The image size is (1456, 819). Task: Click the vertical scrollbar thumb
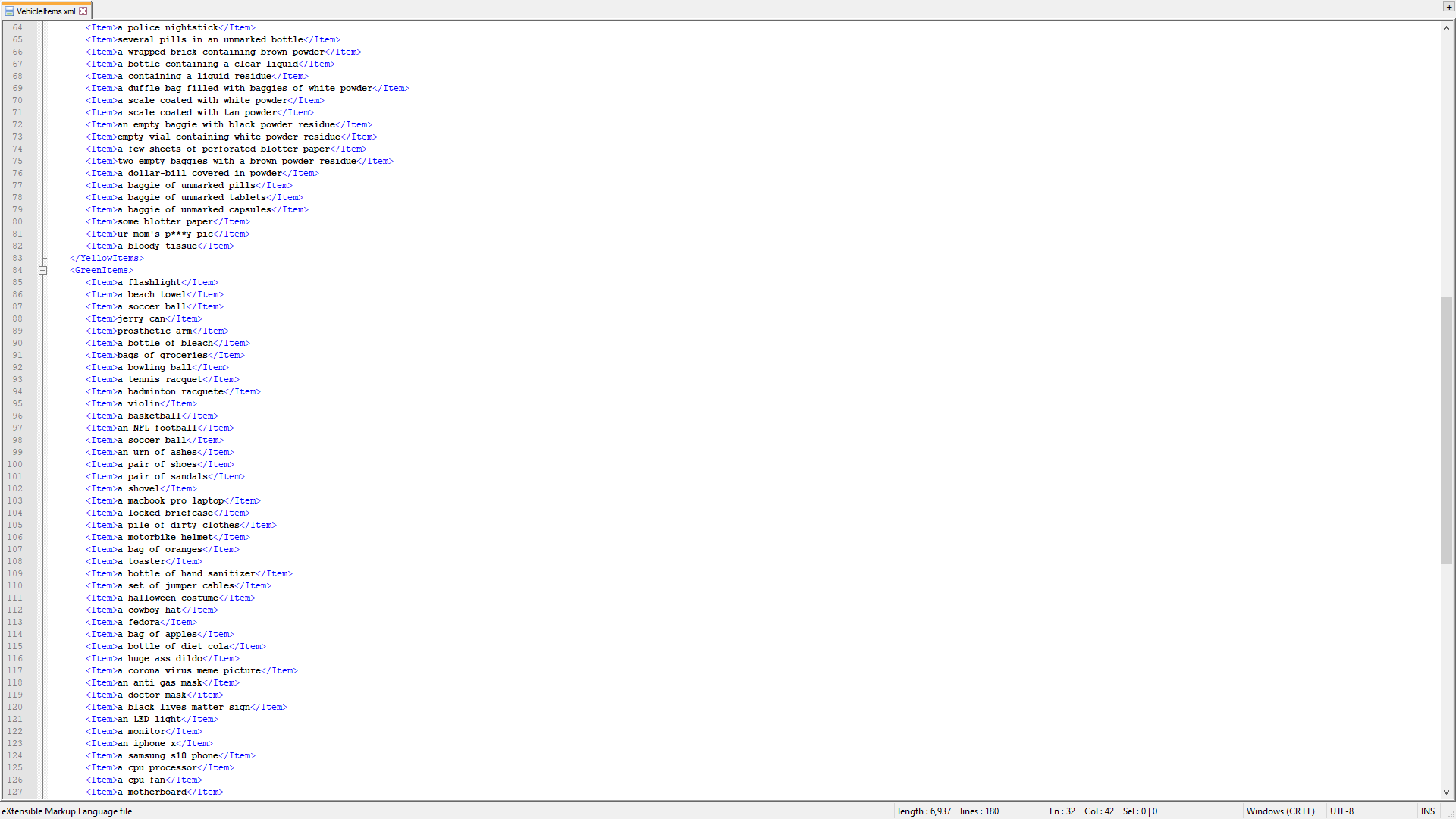click(1447, 431)
